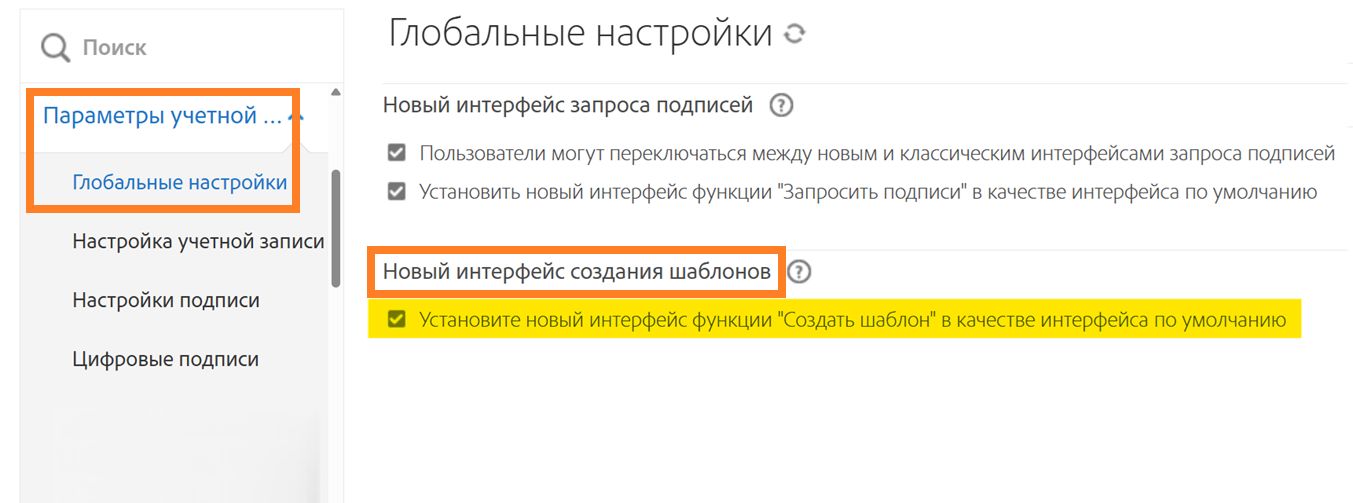Toggle the checkbox for switching between new and classic interfaces
This screenshot has height=503, width=1353.
click(x=397, y=154)
